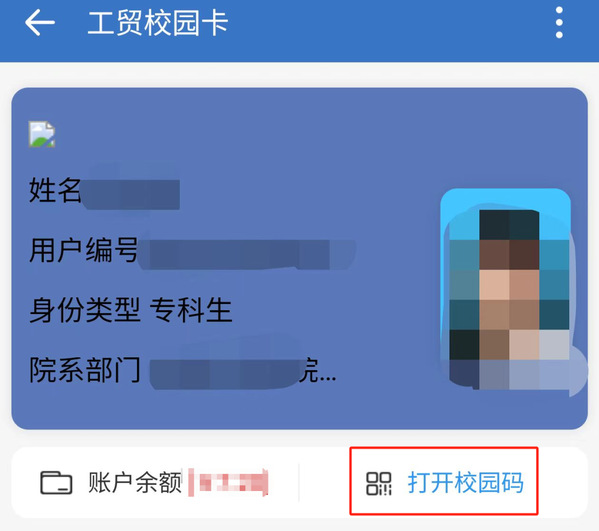Open 打开校园码 link
599x531 pixels.
click(465, 482)
